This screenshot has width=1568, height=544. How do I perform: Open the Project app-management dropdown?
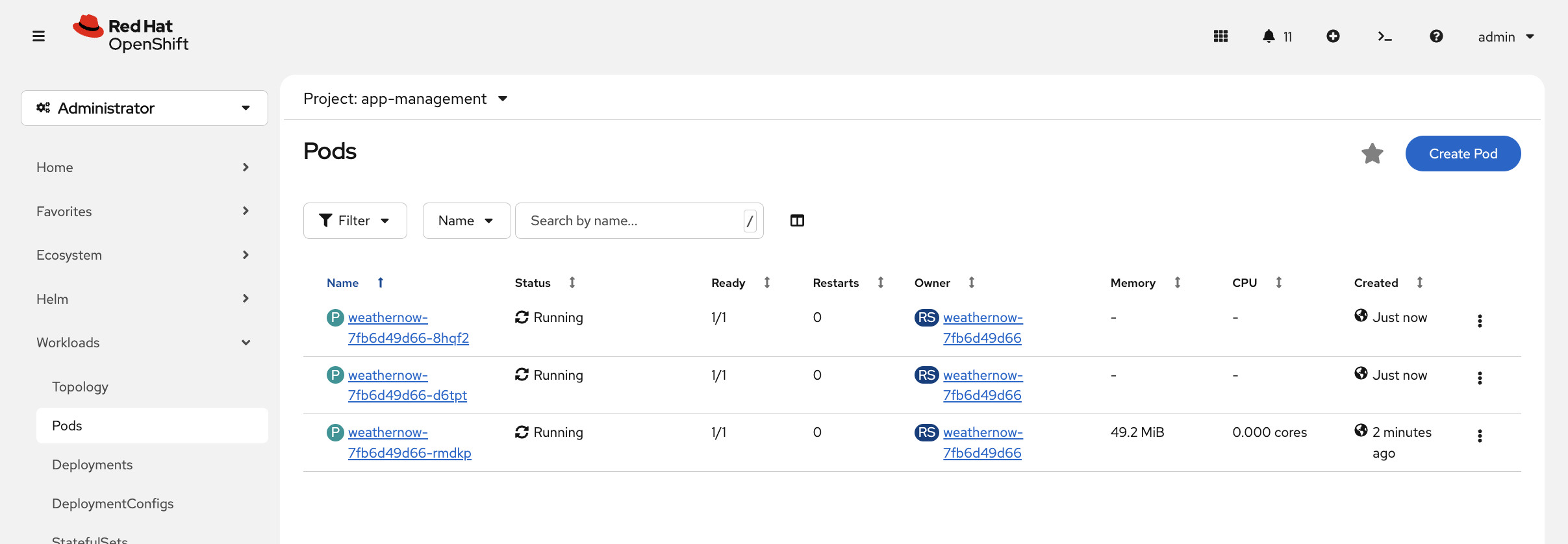pos(405,99)
